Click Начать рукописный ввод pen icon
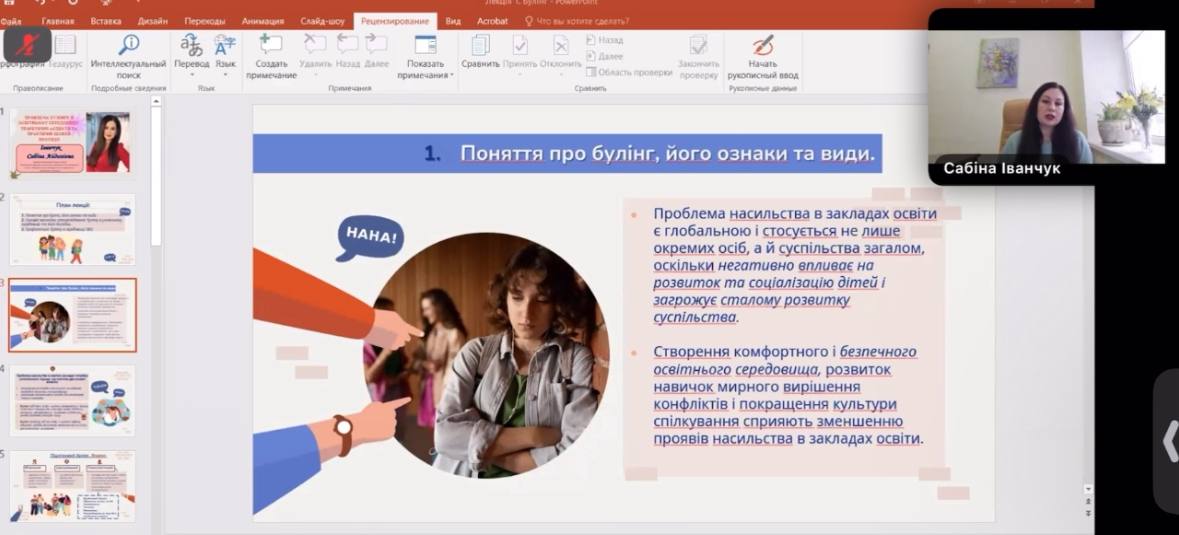Screen dimensions: 1179x535 click(x=763, y=45)
